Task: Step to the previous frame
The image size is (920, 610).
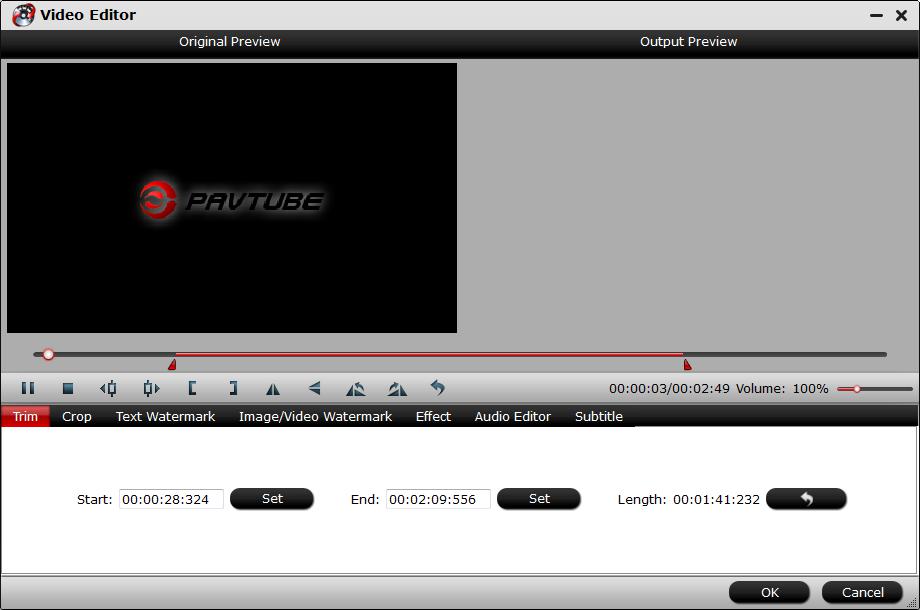Action: point(109,388)
